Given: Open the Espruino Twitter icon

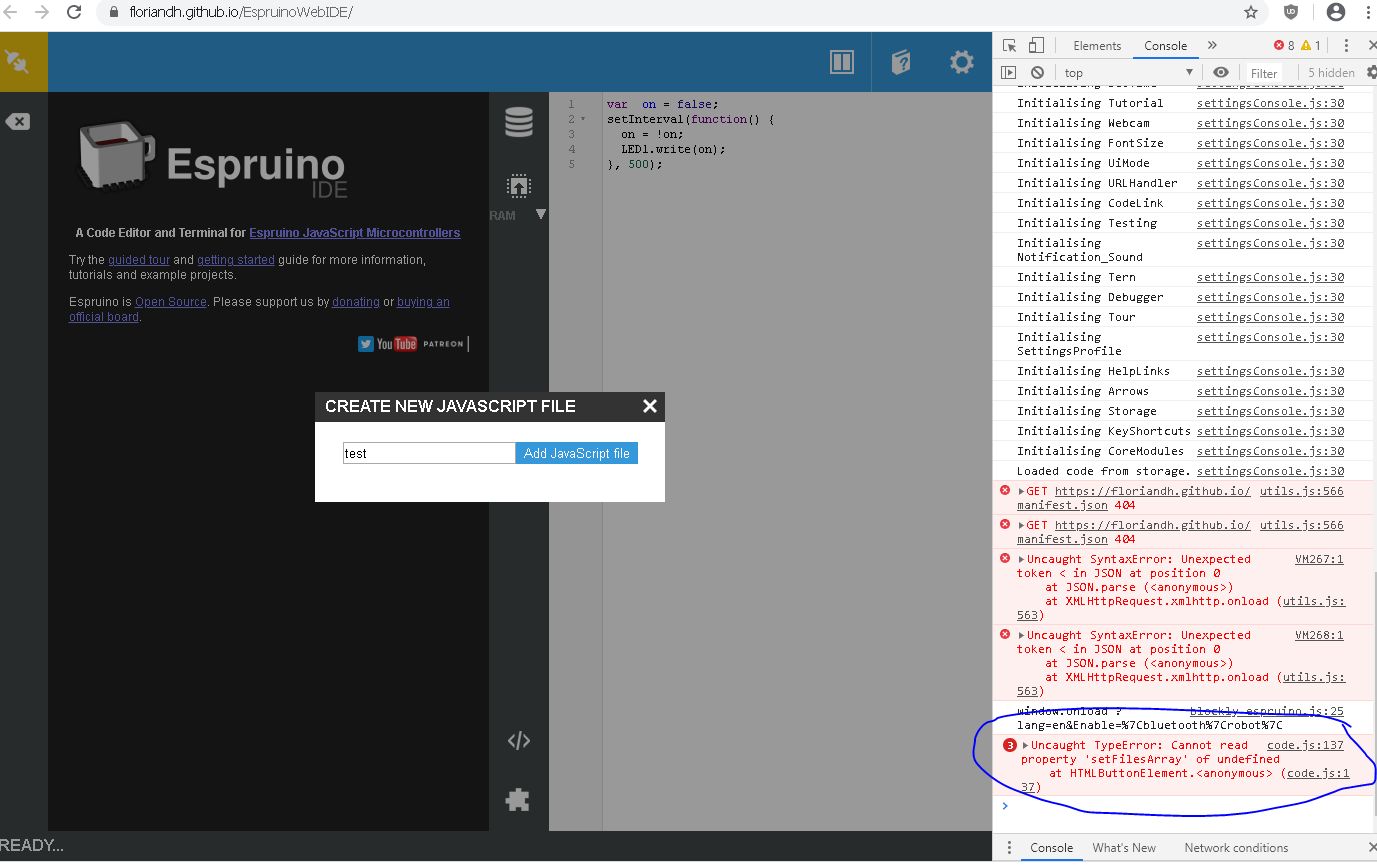Looking at the screenshot, I should pos(366,344).
